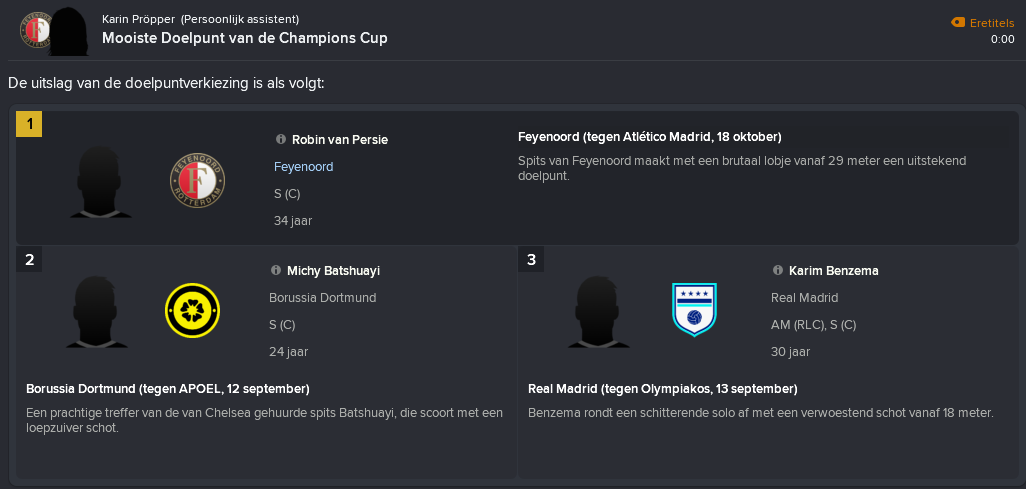Open Eretitels category link

(992, 23)
